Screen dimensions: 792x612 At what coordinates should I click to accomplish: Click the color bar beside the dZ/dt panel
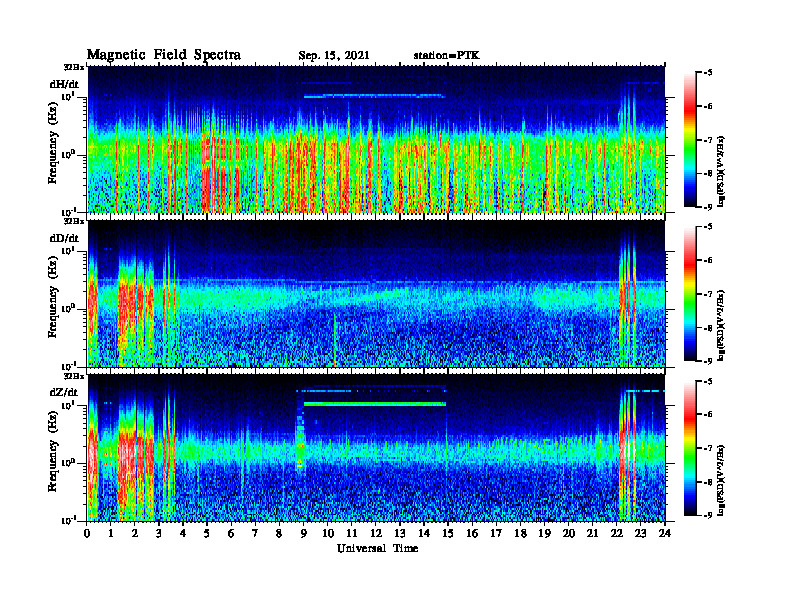click(x=690, y=448)
